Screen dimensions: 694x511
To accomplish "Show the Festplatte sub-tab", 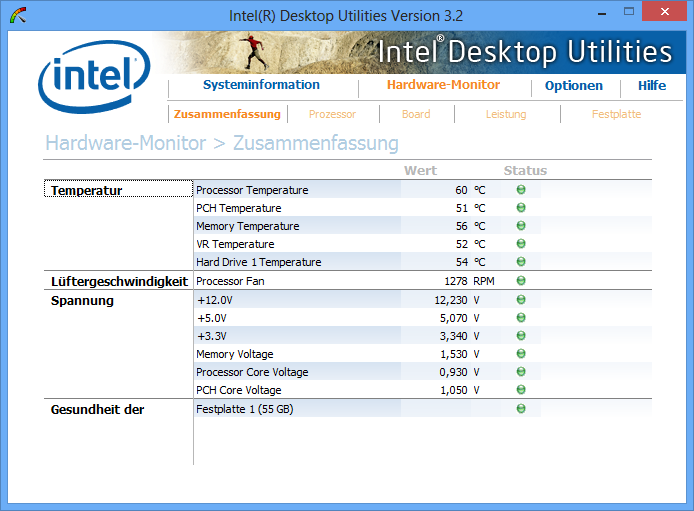I will pos(617,114).
